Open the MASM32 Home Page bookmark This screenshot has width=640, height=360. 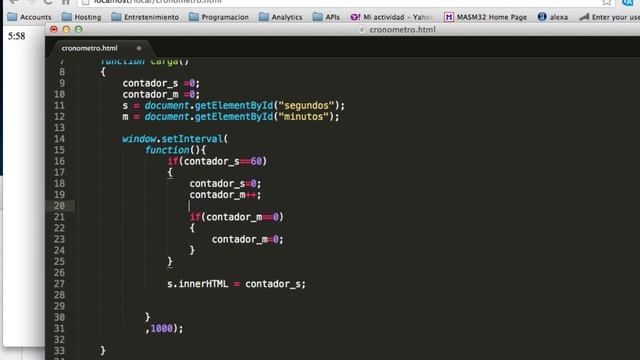coord(485,17)
